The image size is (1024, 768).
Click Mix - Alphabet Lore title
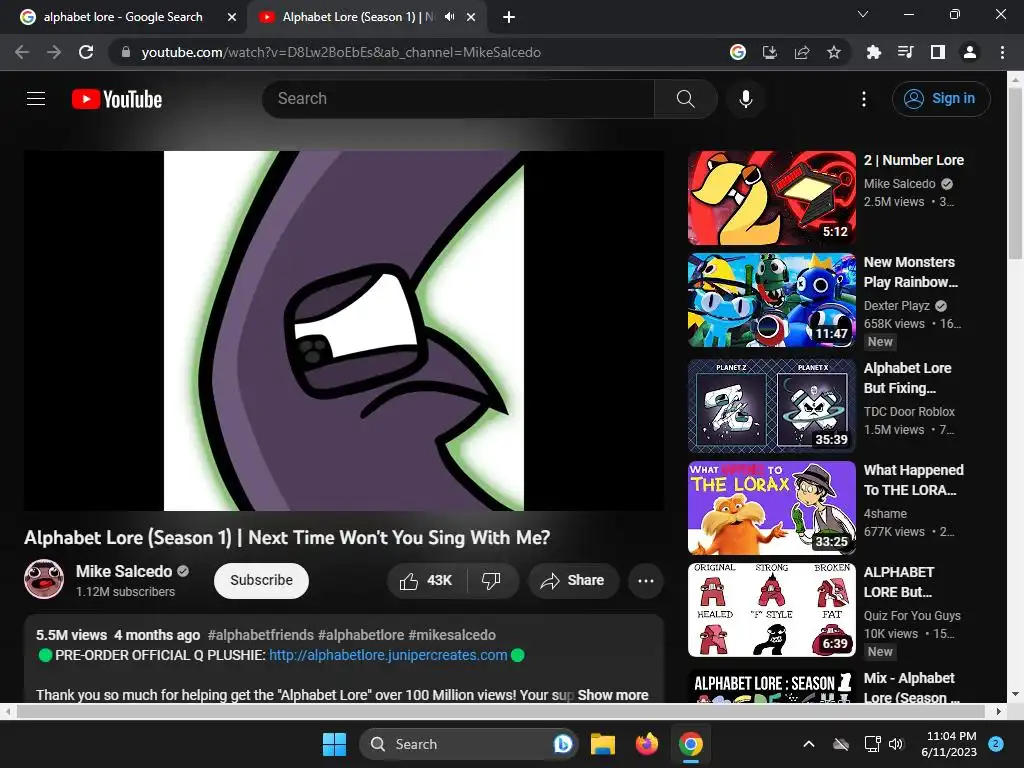(911, 688)
